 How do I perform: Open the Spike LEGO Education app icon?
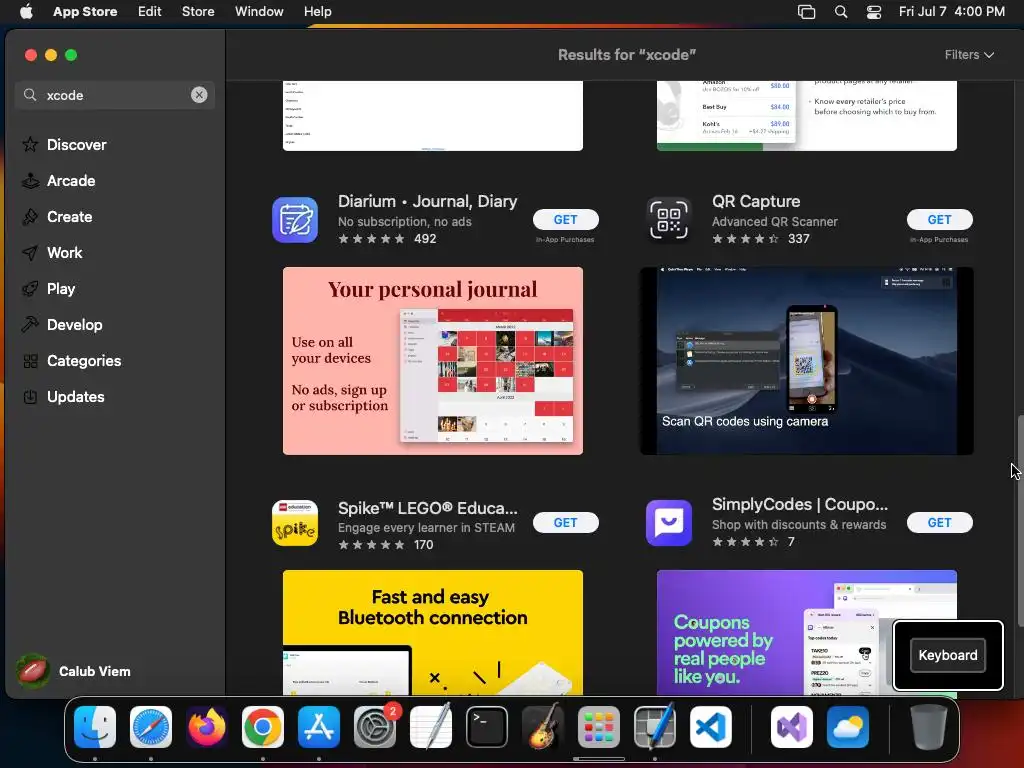click(295, 523)
